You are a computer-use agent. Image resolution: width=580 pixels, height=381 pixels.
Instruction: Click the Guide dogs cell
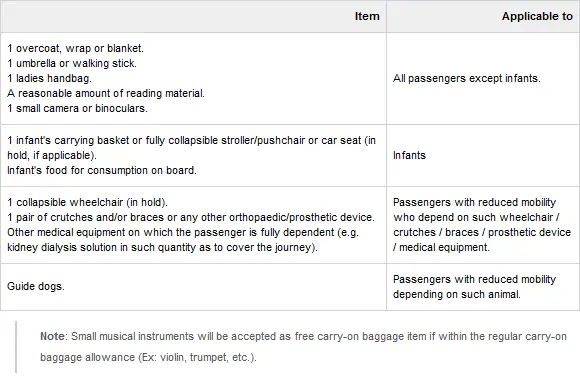36,286
